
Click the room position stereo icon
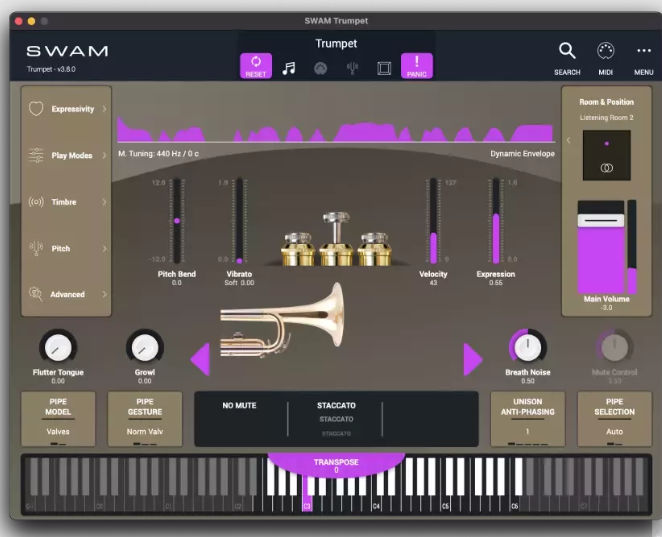pyautogui.click(x=607, y=168)
